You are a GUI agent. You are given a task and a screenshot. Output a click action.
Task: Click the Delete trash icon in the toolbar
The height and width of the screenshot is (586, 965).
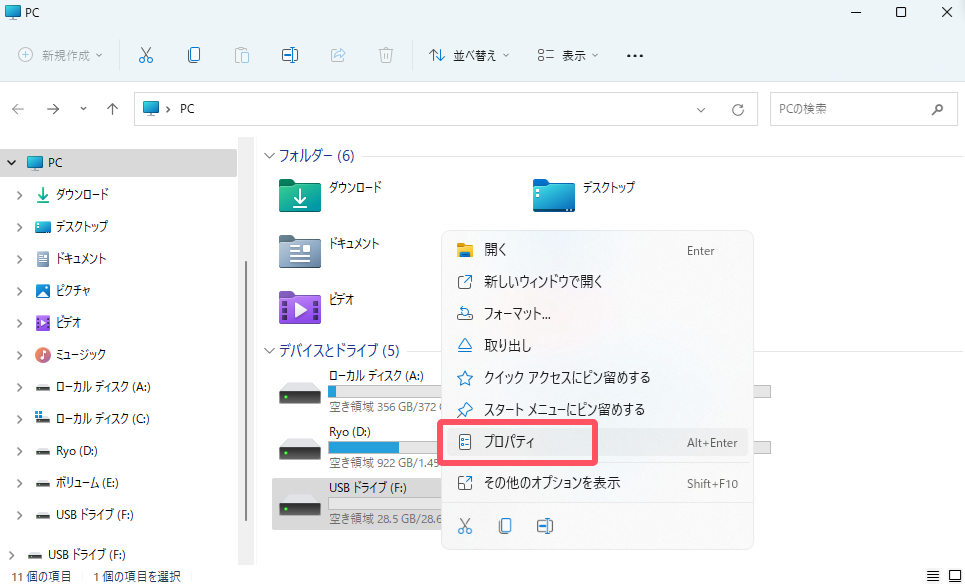tap(385, 55)
